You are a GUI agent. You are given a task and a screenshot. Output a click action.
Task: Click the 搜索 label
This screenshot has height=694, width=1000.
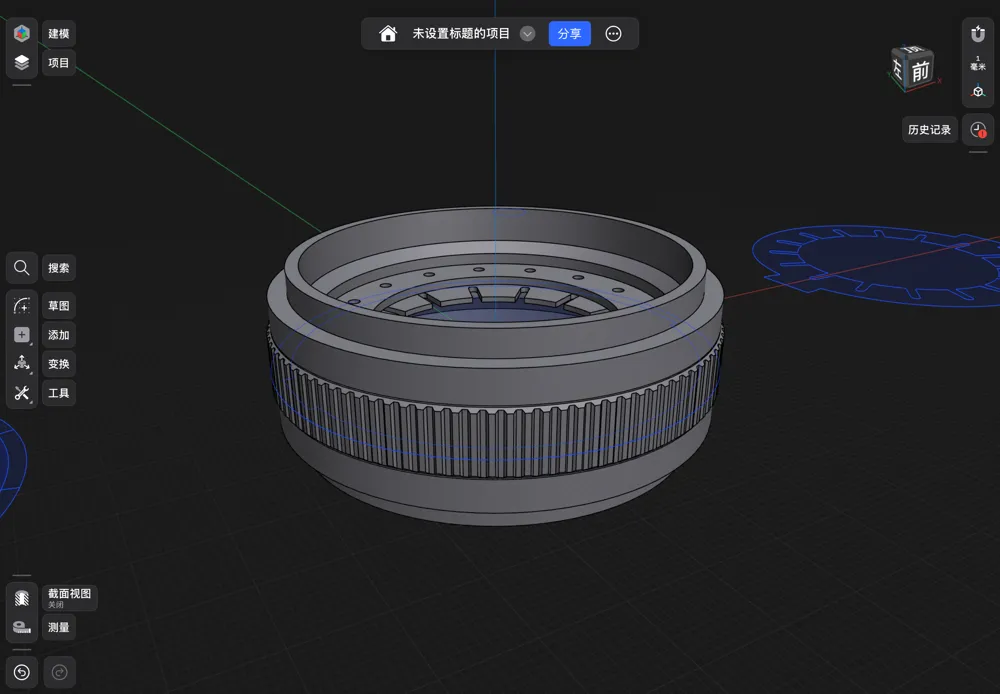click(x=59, y=268)
